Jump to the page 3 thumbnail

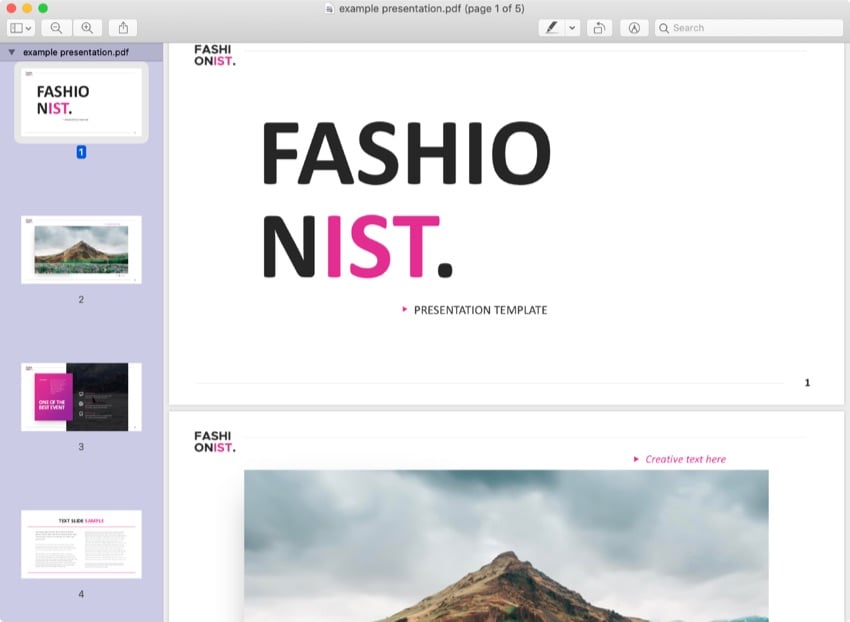tap(81, 396)
